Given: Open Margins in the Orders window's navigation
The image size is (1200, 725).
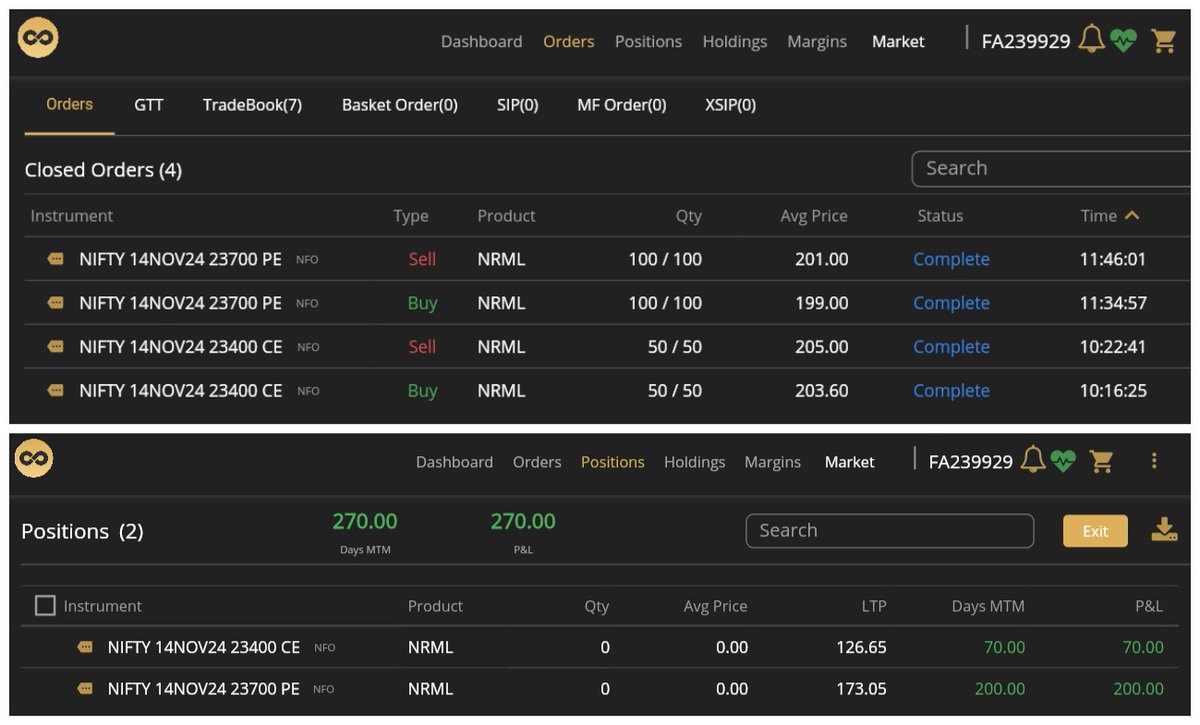Looking at the screenshot, I should coord(817,41).
